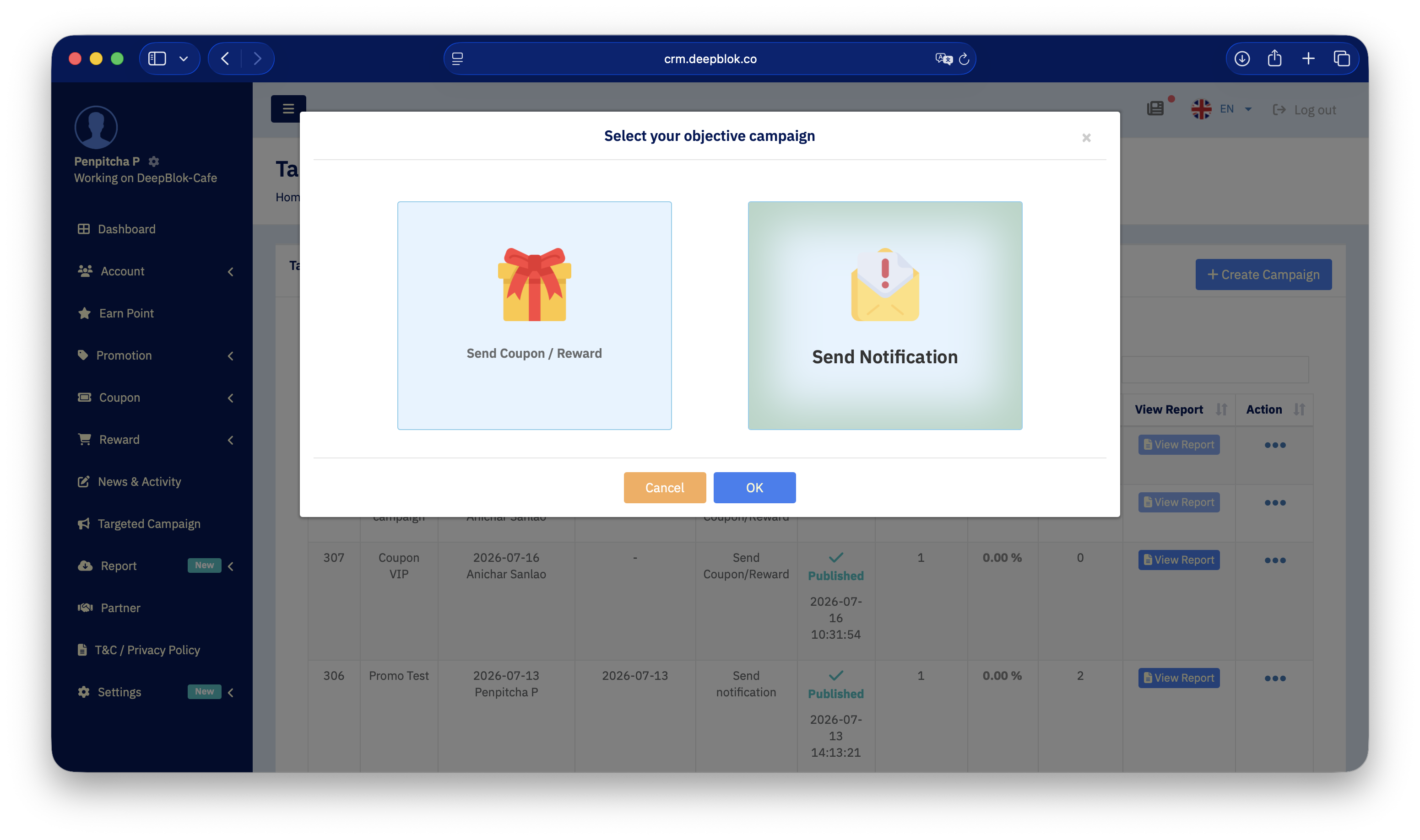Click the table search input field
This screenshot has height=840, width=1420.
click(x=1215, y=370)
